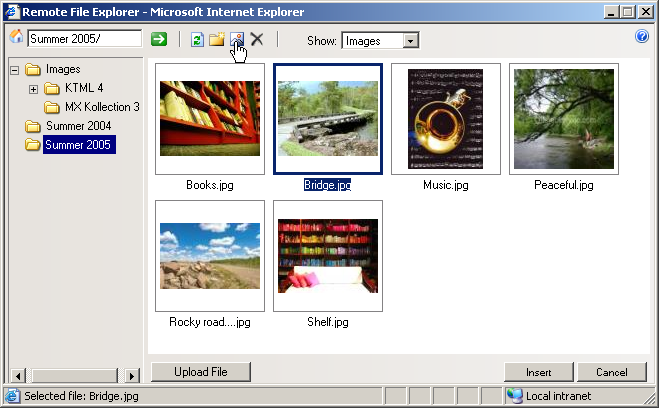Click the image icon in the toolbar
This screenshot has height=408, width=659.
pyautogui.click(x=237, y=39)
